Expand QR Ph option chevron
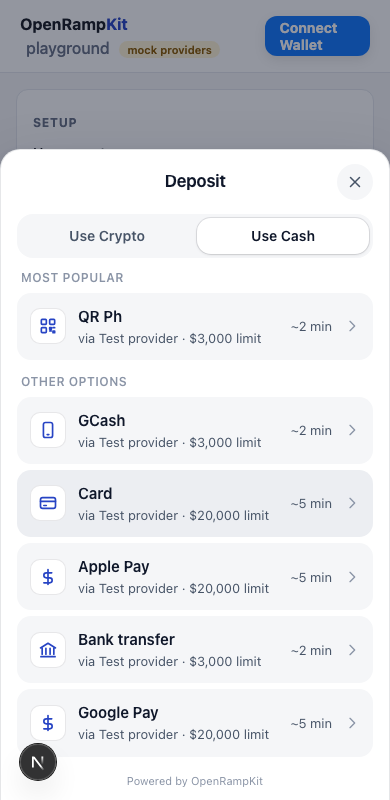Viewport: 390px width, 800px height. click(x=352, y=326)
